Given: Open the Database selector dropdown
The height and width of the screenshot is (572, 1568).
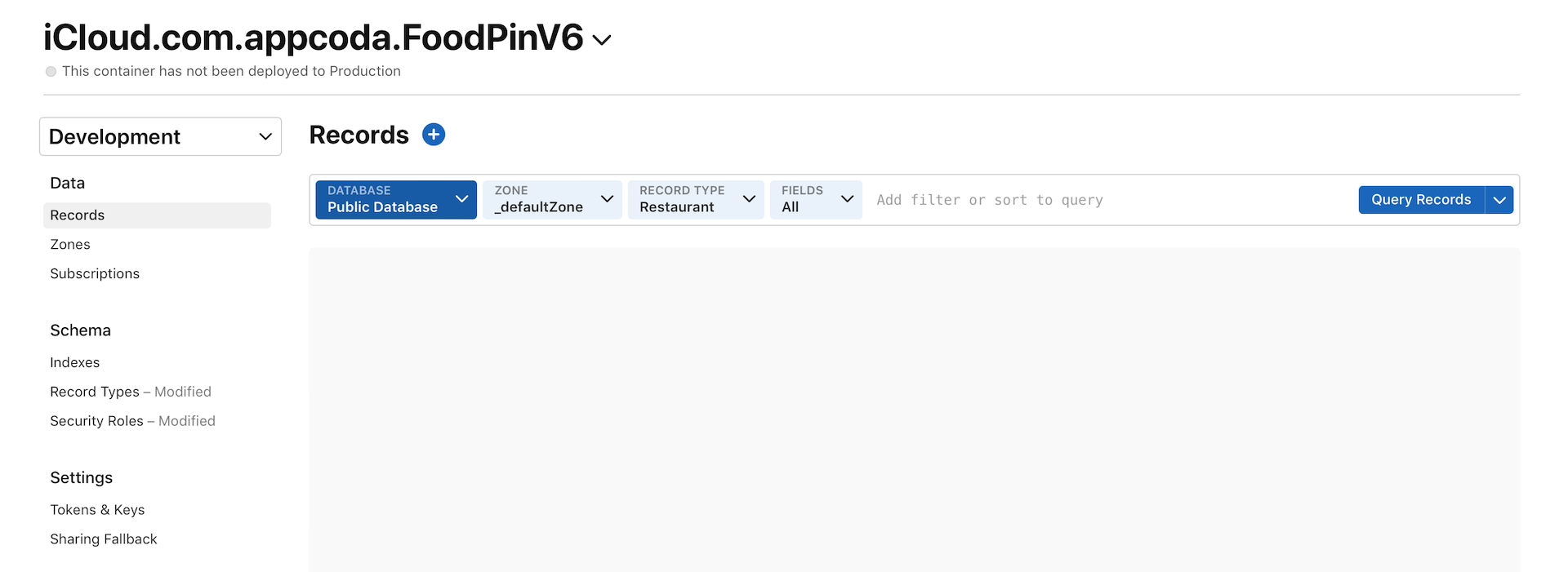Looking at the screenshot, I should click(x=396, y=200).
